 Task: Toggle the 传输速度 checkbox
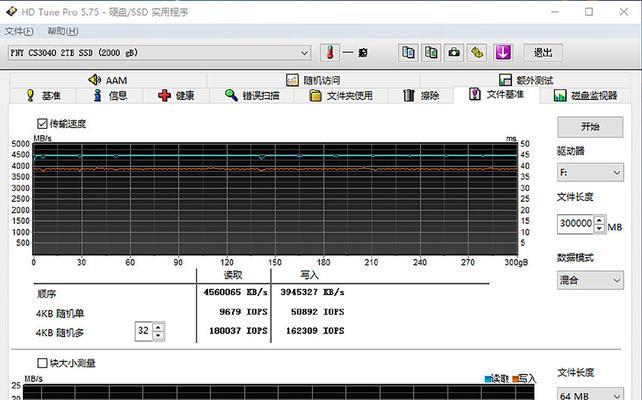pos(42,124)
